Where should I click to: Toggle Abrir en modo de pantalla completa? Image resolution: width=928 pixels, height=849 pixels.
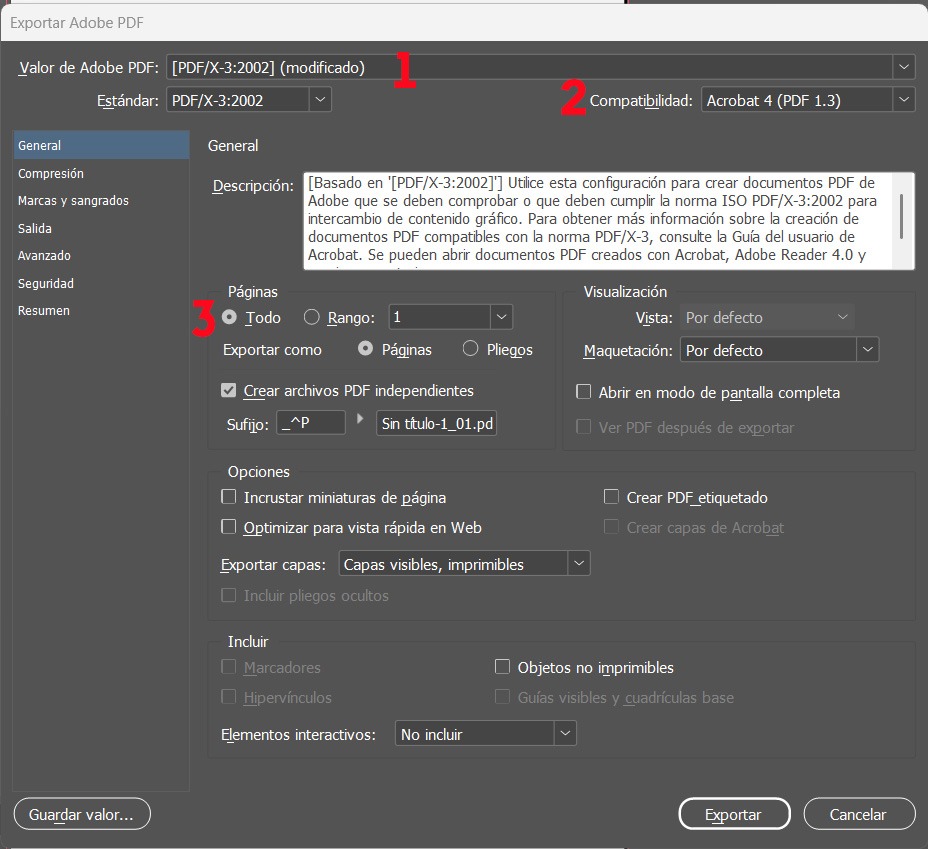coord(585,393)
